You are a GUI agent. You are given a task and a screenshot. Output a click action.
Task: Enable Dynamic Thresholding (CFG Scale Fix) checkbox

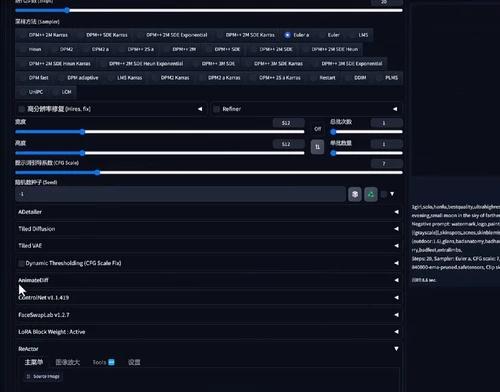pos(21,263)
